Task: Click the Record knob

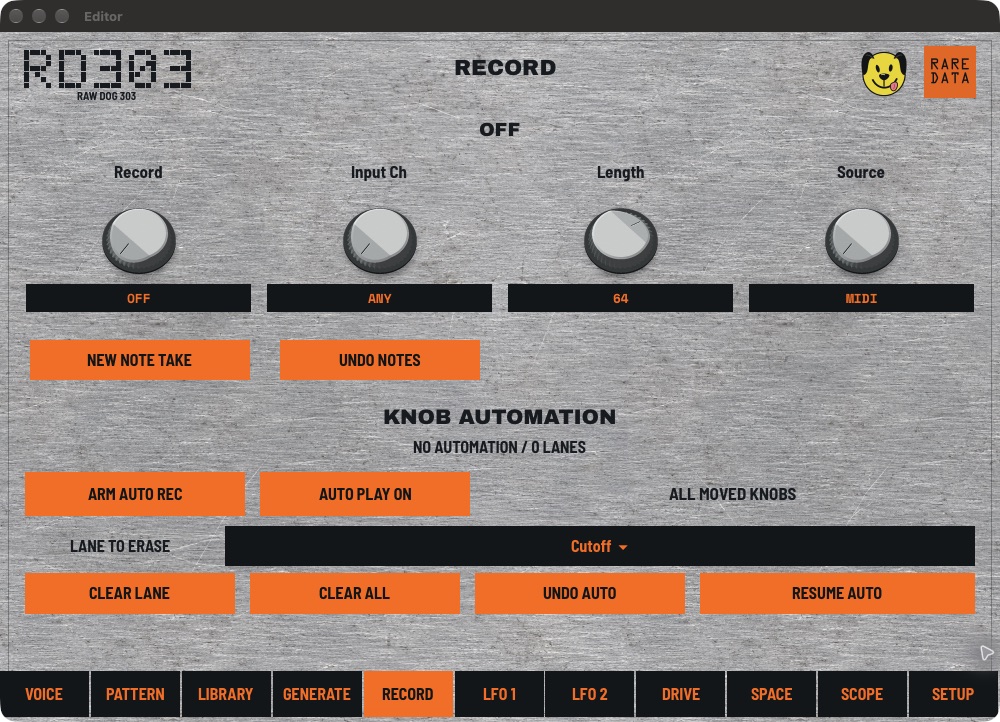Action: coord(138,240)
